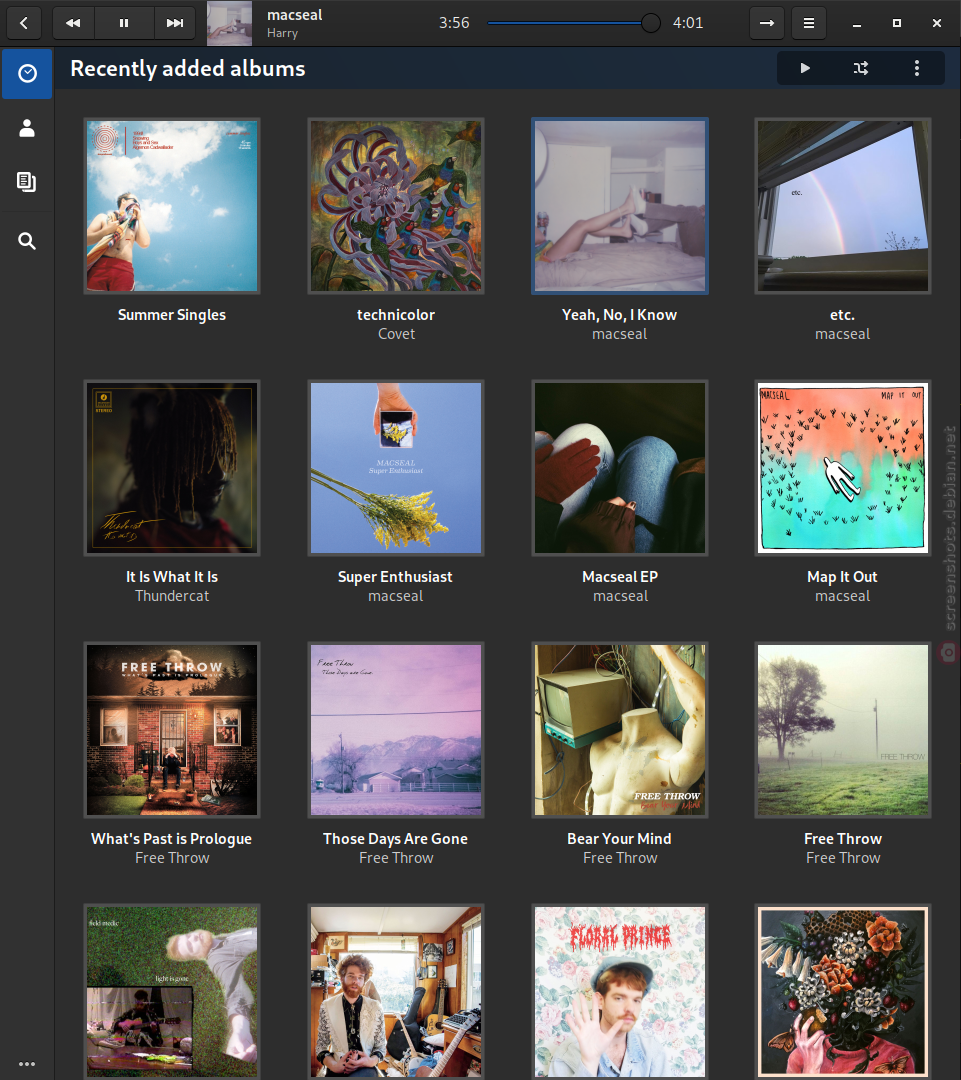
Task: Open the What's Past is Prologue cover
Action: [x=172, y=730]
